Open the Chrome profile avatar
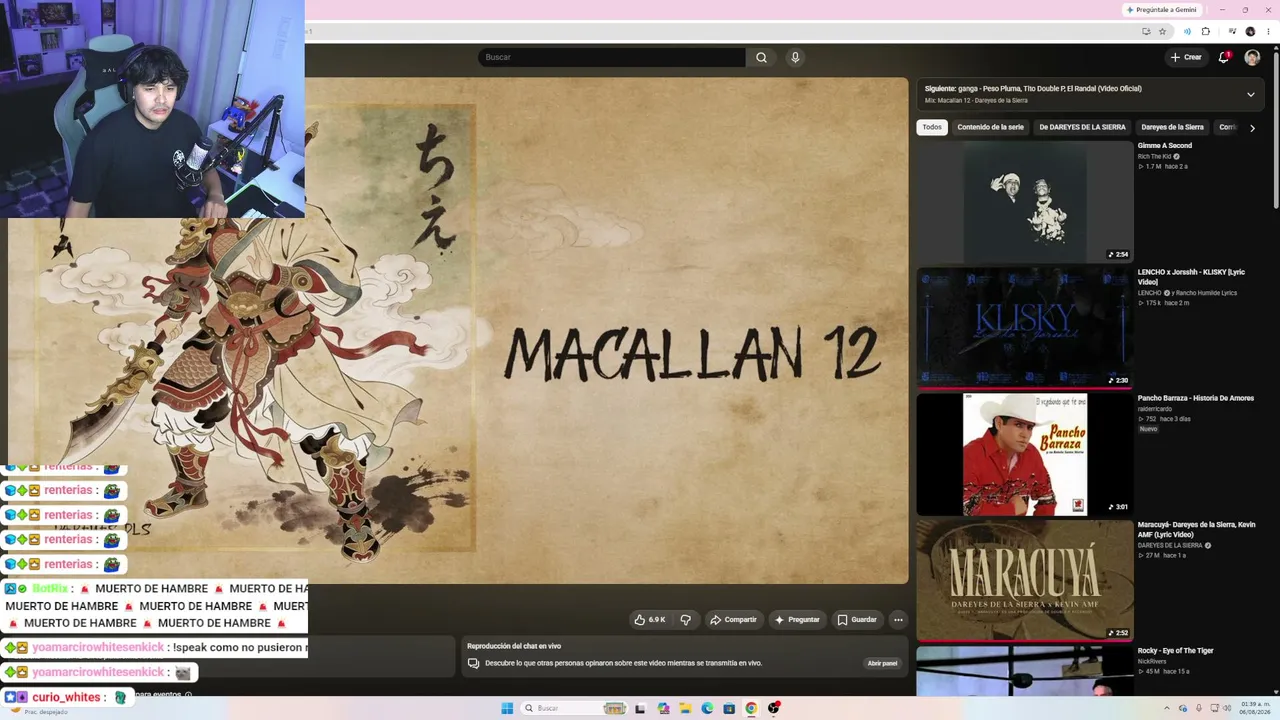1280x720 pixels. tap(1250, 31)
